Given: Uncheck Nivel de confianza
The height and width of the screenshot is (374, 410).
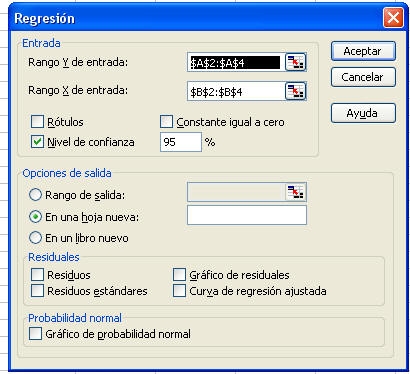Looking at the screenshot, I should click(37, 142).
